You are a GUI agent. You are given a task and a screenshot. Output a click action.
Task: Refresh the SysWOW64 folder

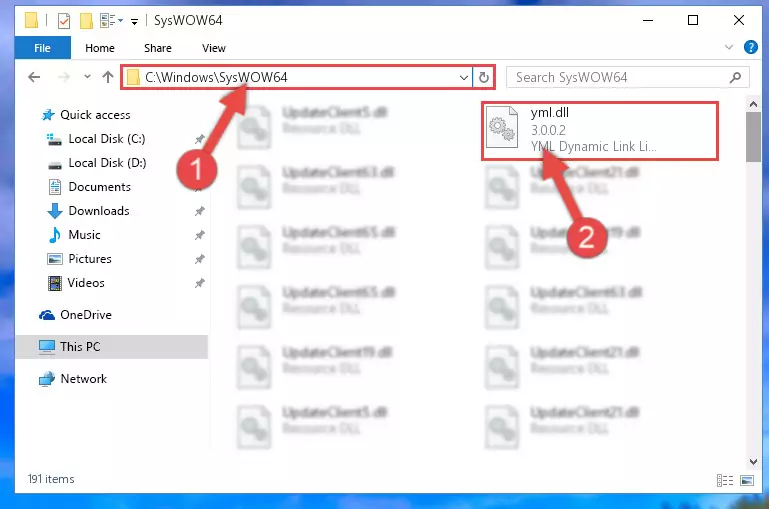point(484,77)
